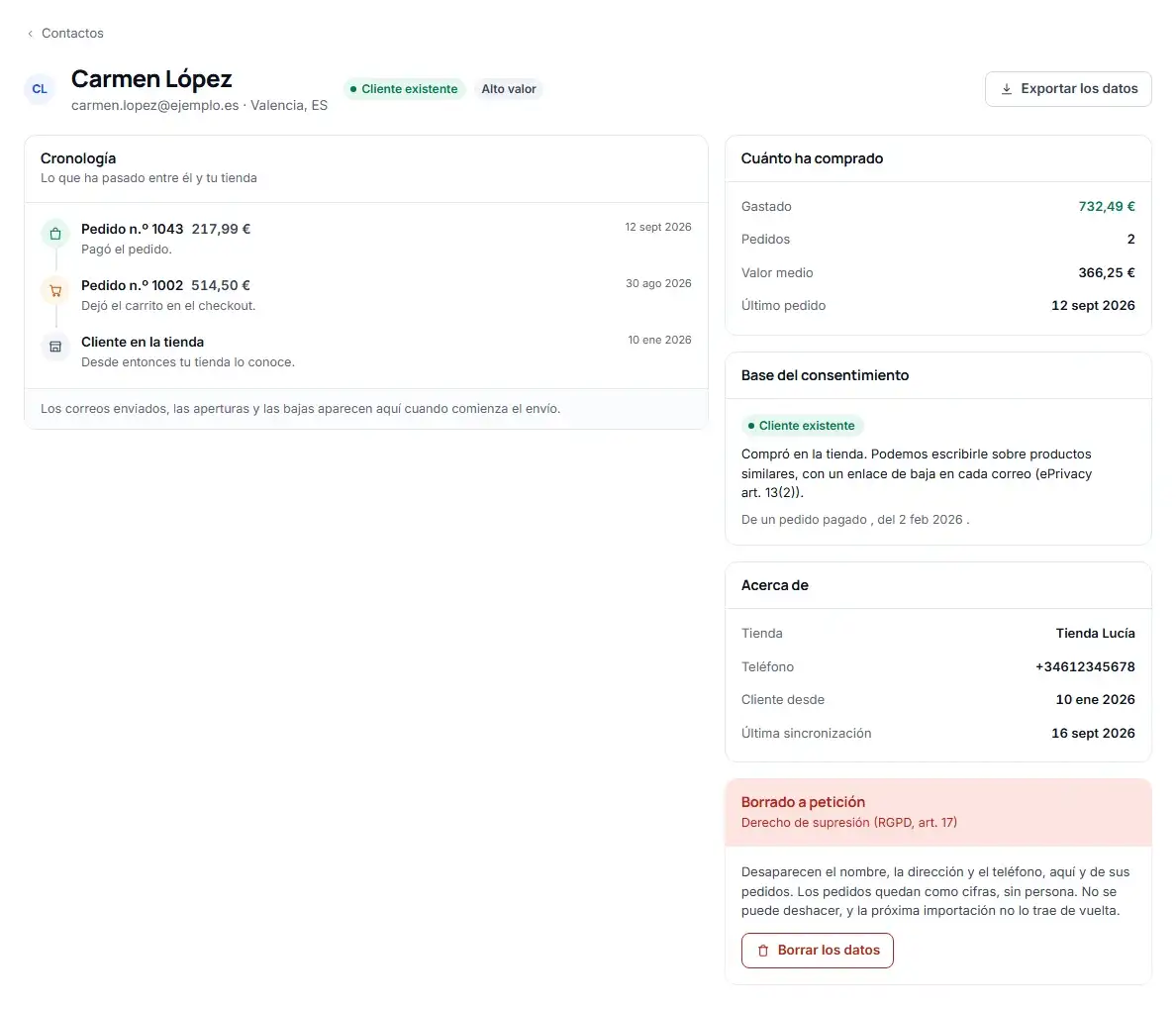Screen dimensions: 1176x1009
Task: Click the Alto valor tag
Action: click(509, 89)
